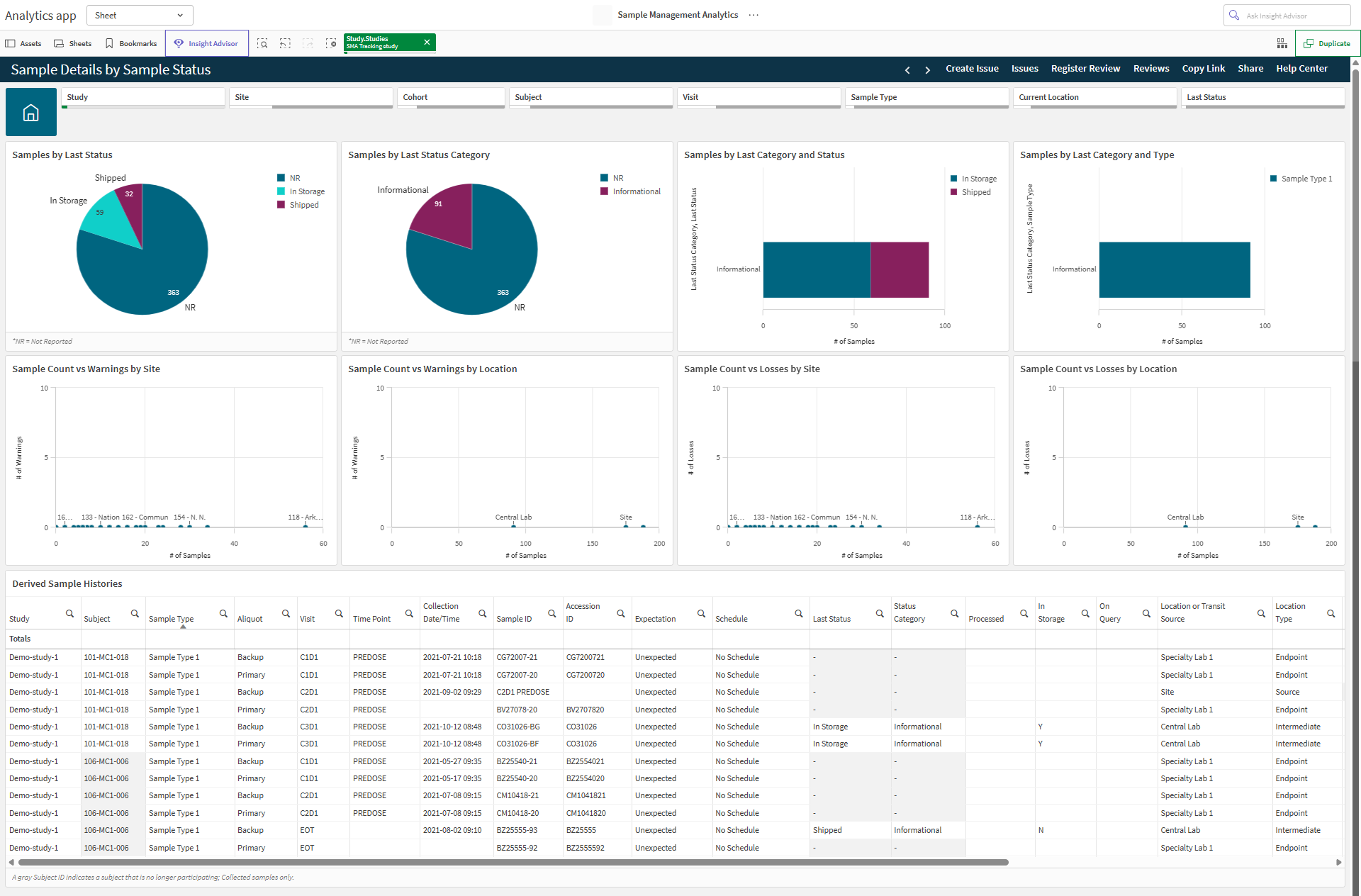The height and width of the screenshot is (896, 1361).
Task: Search the Expectation column
Action: click(x=701, y=614)
